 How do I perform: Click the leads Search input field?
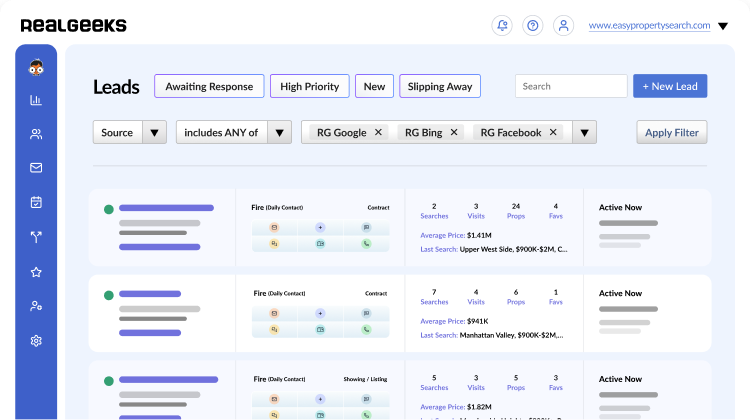[x=570, y=87]
